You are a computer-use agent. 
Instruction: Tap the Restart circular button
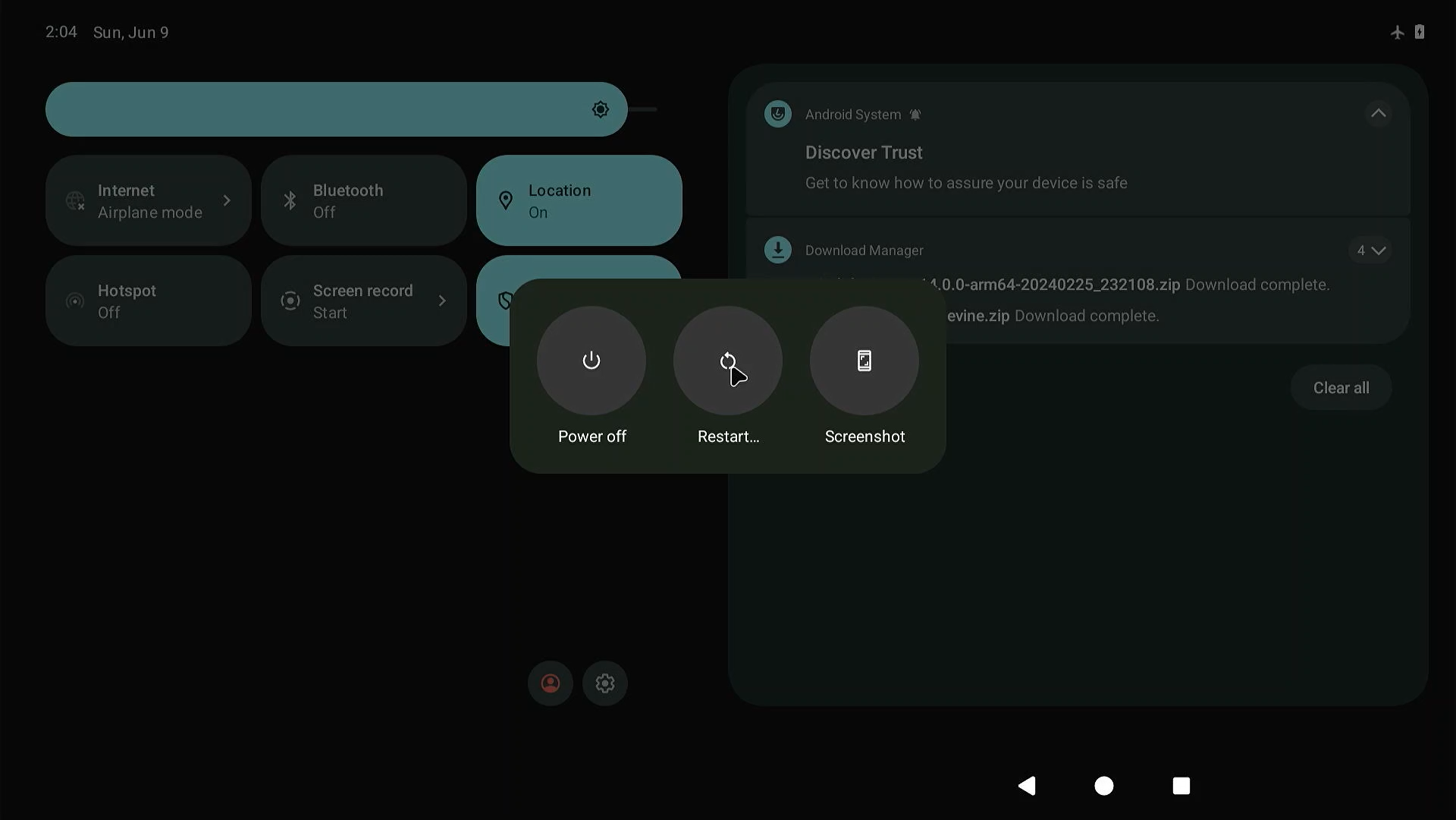tap(727, 361)
